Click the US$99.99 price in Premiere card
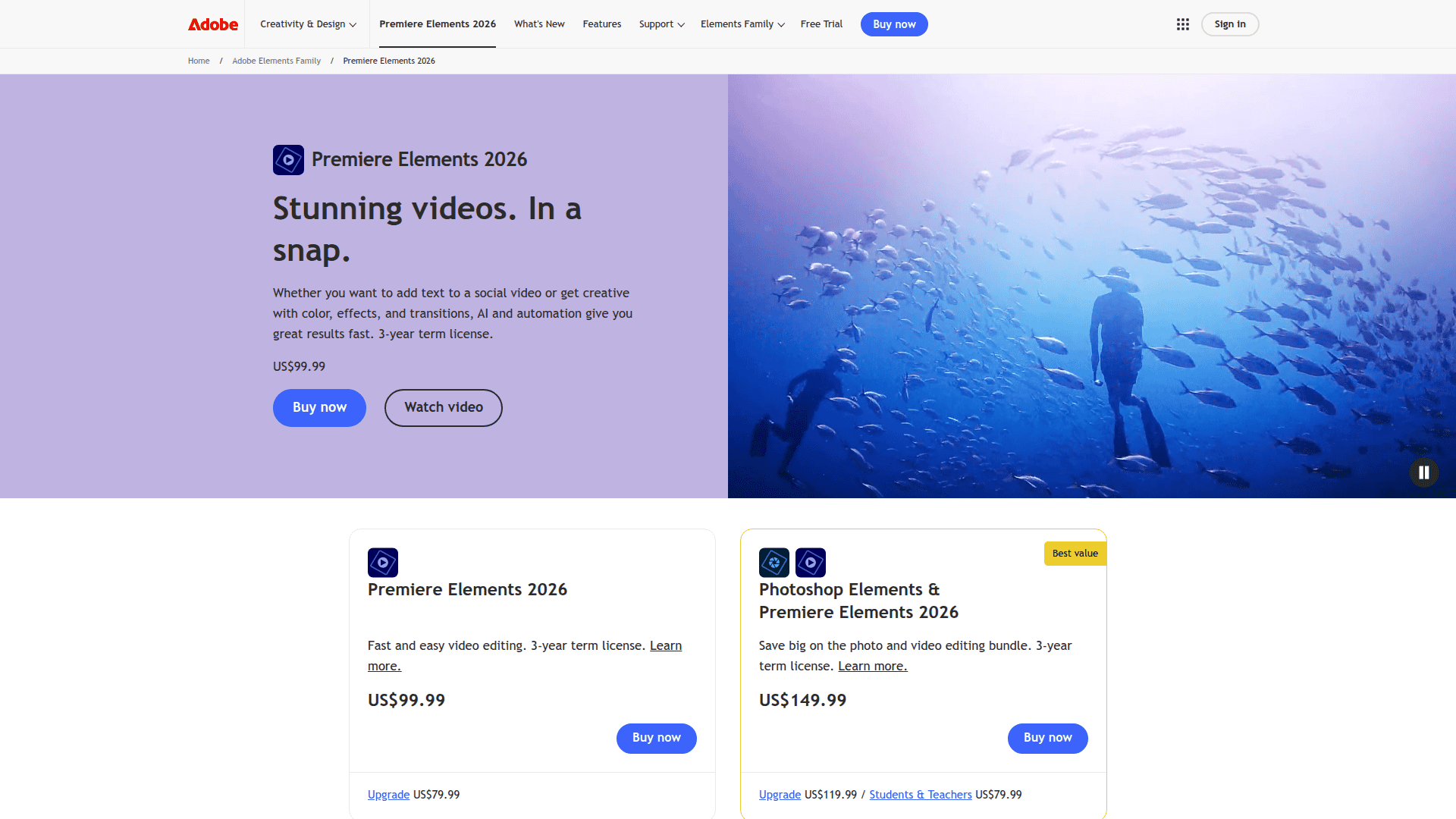 (406, 701)
